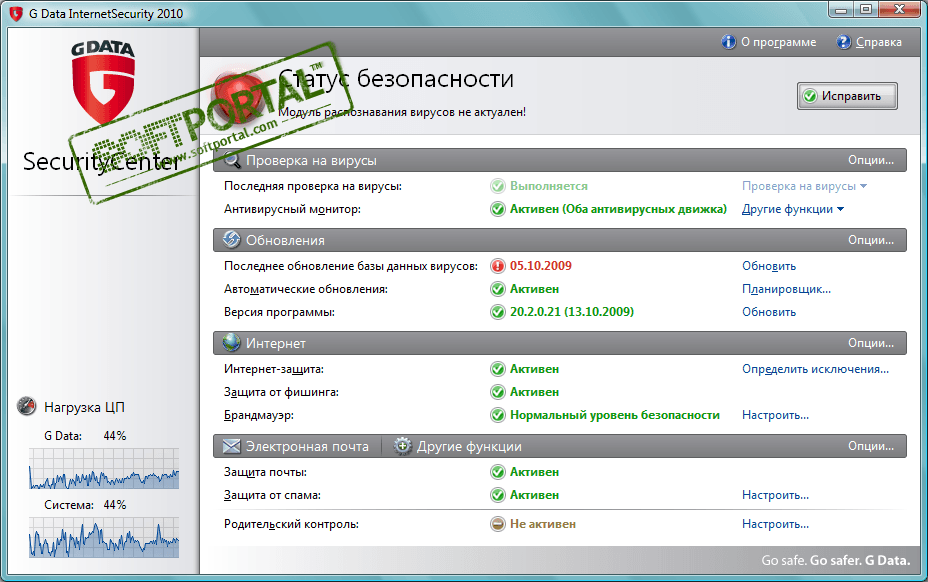Open Опции in Интернет header

coord(871,343)
